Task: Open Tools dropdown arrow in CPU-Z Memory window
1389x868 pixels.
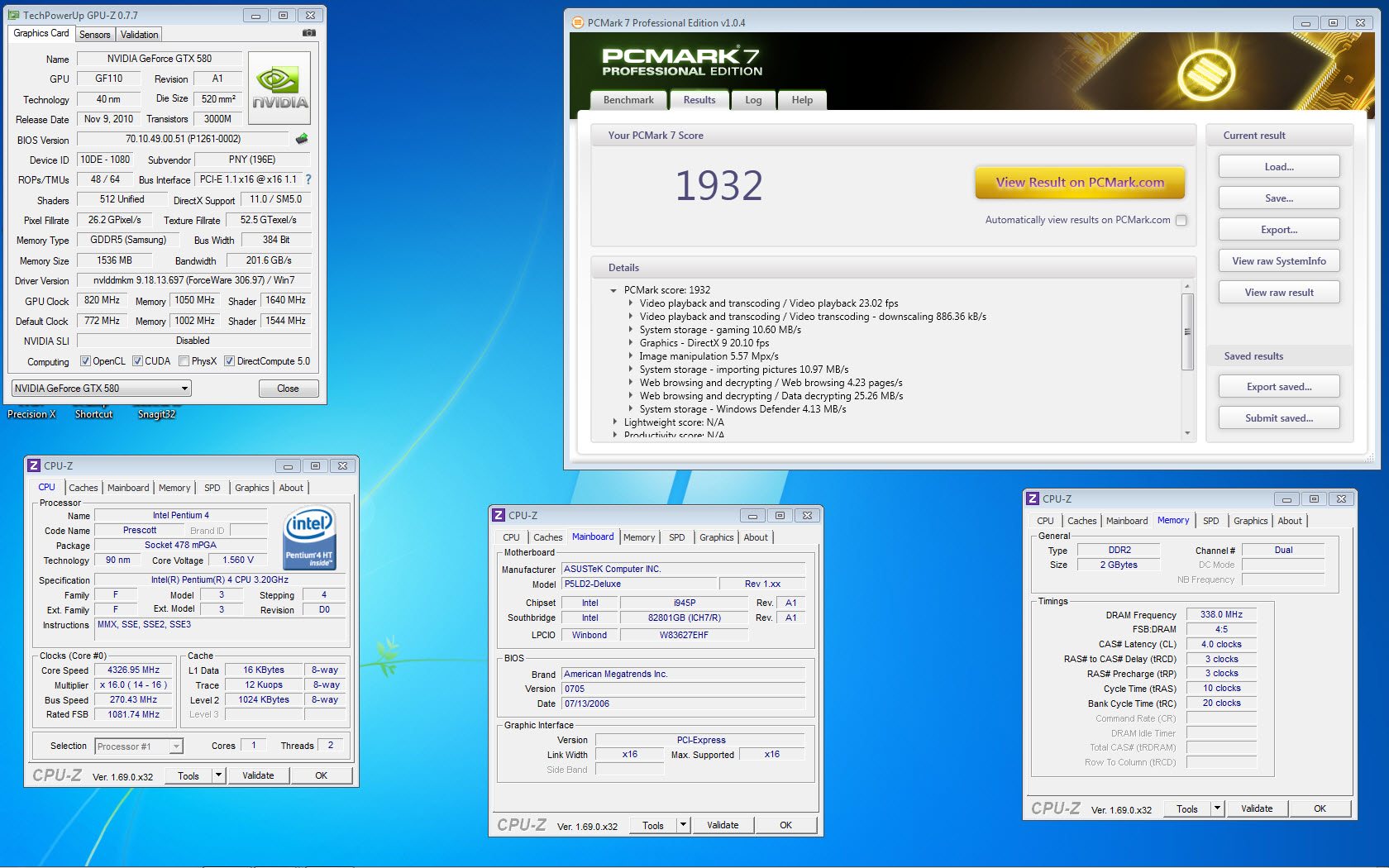Action: click(x=1217, y=808)
